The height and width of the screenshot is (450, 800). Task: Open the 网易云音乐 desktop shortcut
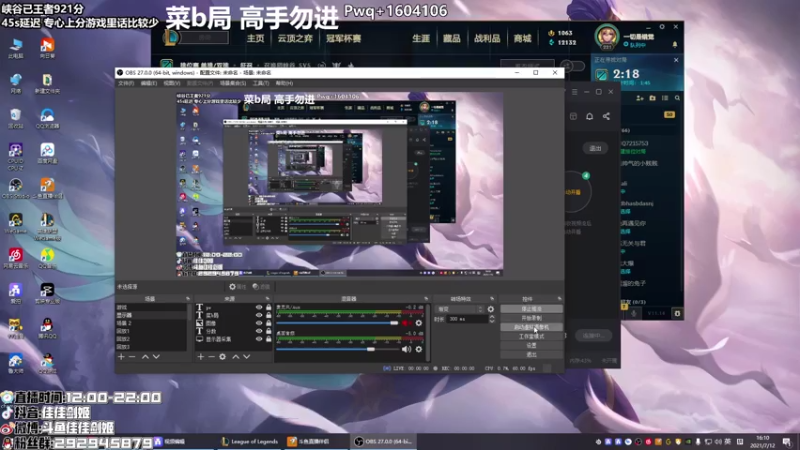pyautogui.click(x=16, y=258)
